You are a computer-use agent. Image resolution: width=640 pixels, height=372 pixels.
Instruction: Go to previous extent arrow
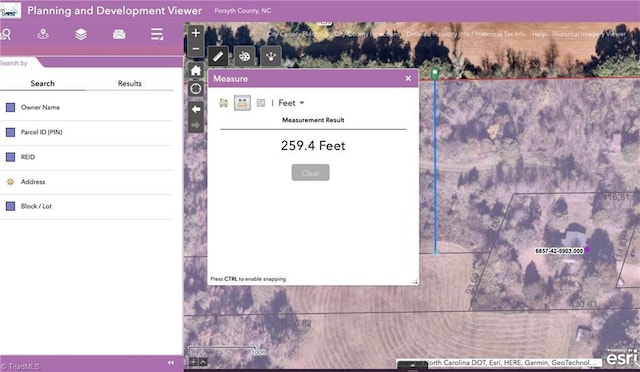tap(196, 109)
